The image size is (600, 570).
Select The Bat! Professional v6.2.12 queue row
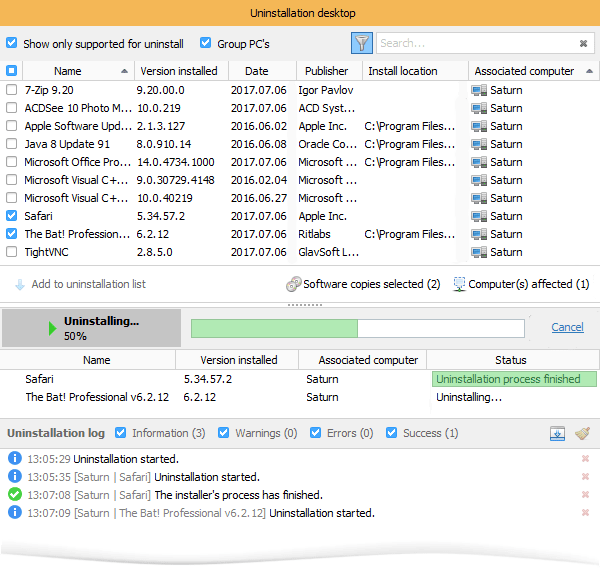(298, 397)
